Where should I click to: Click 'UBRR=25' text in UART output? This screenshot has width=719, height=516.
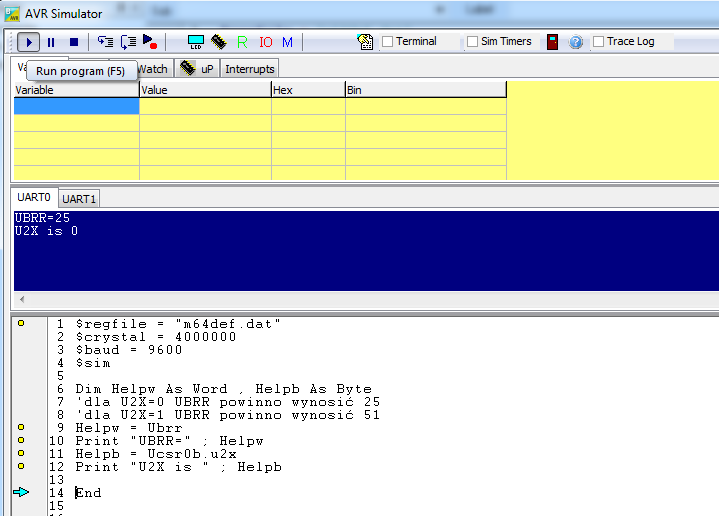[x=42, y=218]
